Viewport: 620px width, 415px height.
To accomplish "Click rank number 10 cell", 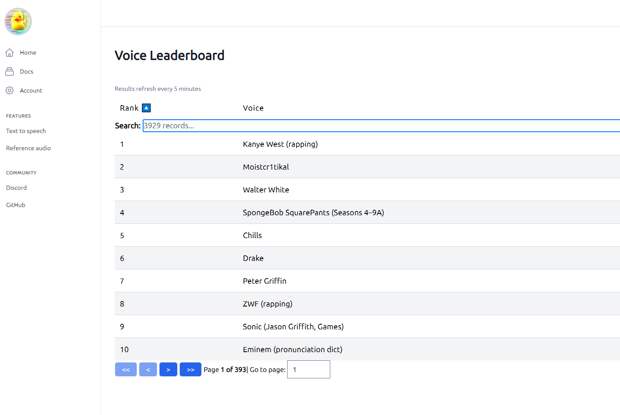I will click(x=124, y=349).
